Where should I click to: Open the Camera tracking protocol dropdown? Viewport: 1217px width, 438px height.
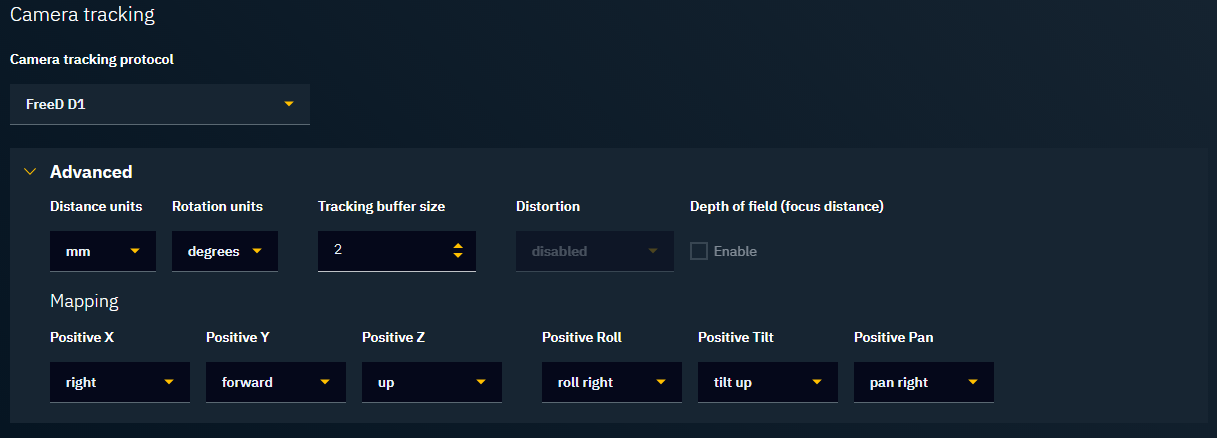[x=159, y=104]
